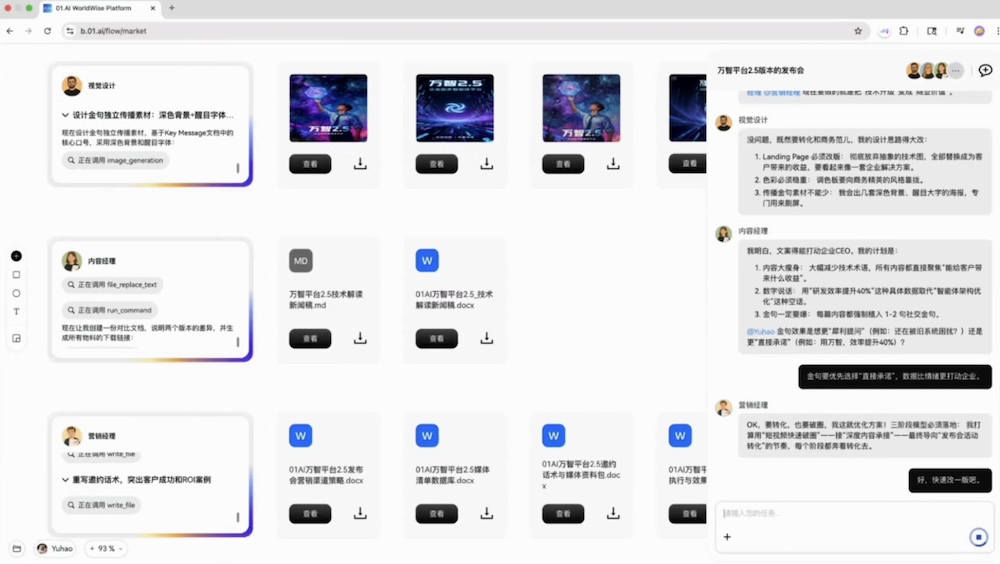Click the stop generation button in chat input
This screenshot has height=564, width=1000.
(x=979, y=537)
